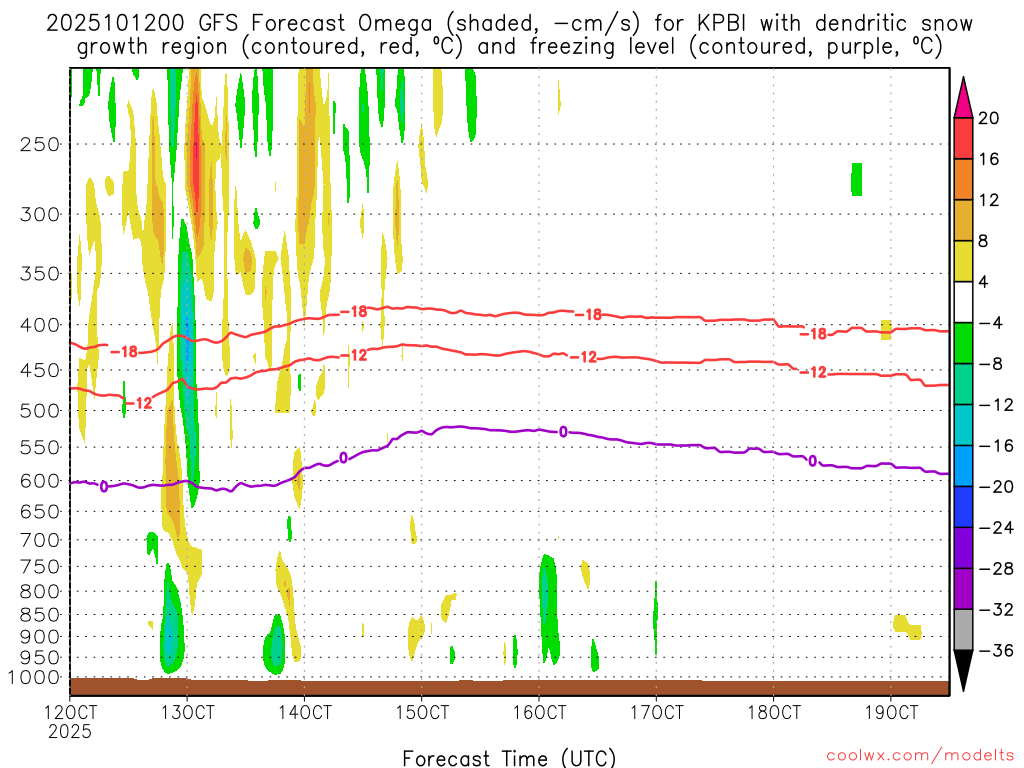The height and width of the screenshot is (768, 1024).
Task: Click the Forecast Time (UTC) axis title
Action: pyautogui.click(x=509, y=758)
